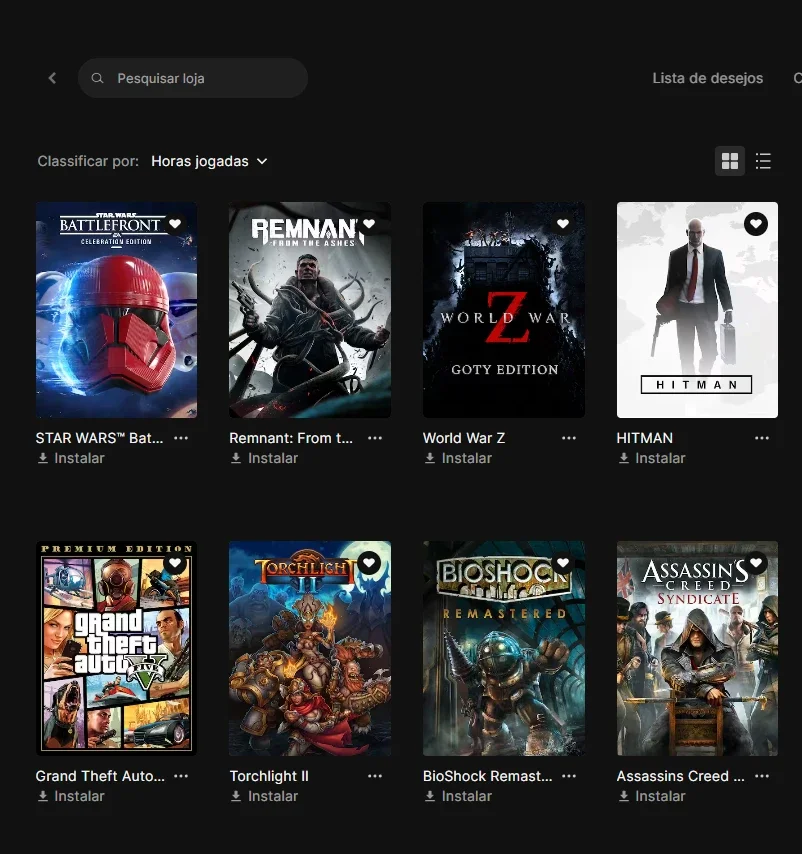The image size is (802, 854).
Task: Switch to grid view
Action: [x=730, y=161]
